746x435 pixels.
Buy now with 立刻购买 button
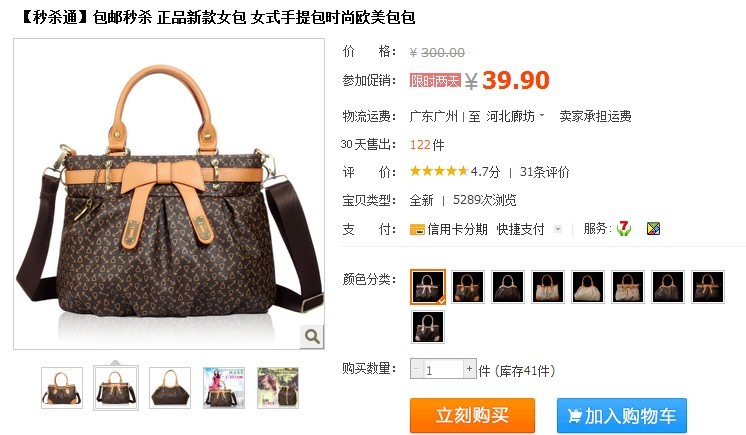click(472, 415)
